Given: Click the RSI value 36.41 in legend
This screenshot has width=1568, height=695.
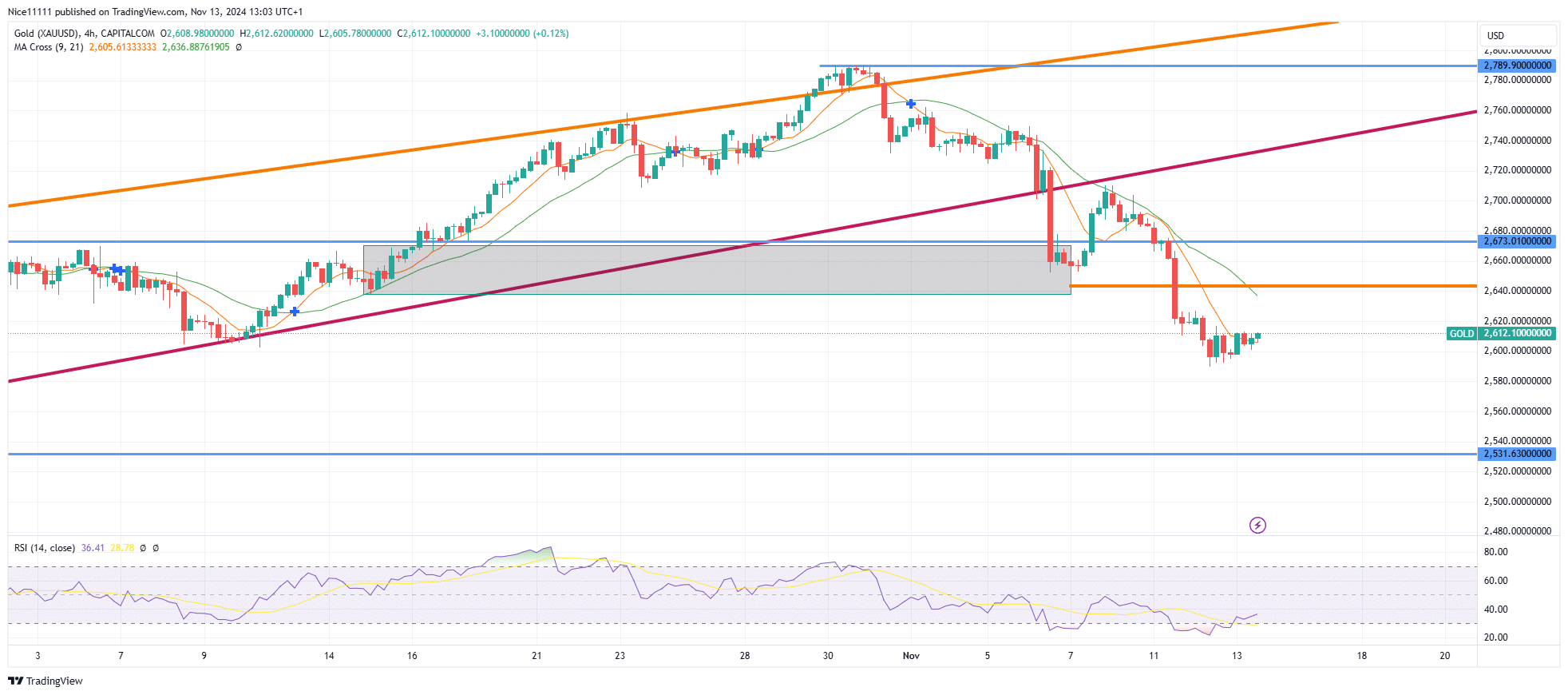Looking at the screenshot, I should [93, 548].
